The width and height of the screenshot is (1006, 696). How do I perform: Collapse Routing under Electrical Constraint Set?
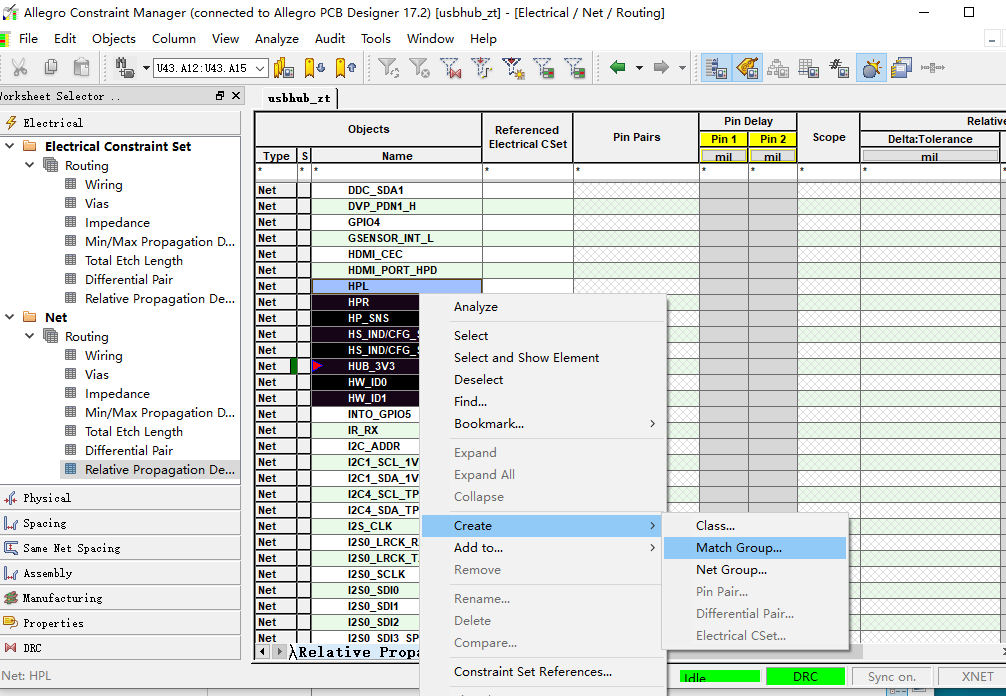click(x=30, y=166)
